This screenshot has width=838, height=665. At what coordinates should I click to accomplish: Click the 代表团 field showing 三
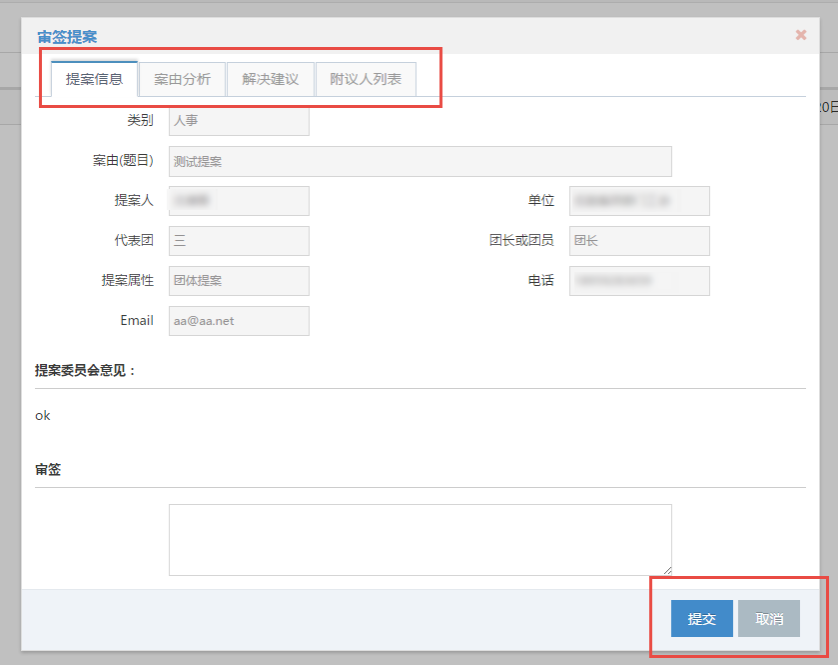(x=239, y=241)
